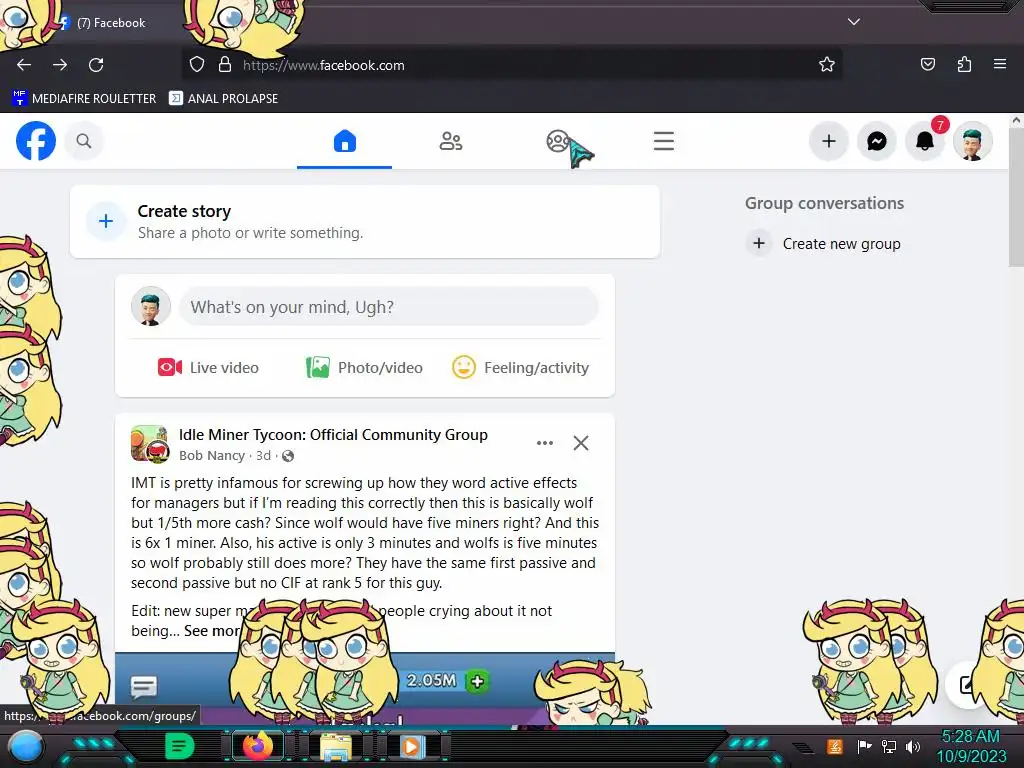Go forward in Firefox
The width and height of the screenshot is (1024, 768).
tap(60, 65)
